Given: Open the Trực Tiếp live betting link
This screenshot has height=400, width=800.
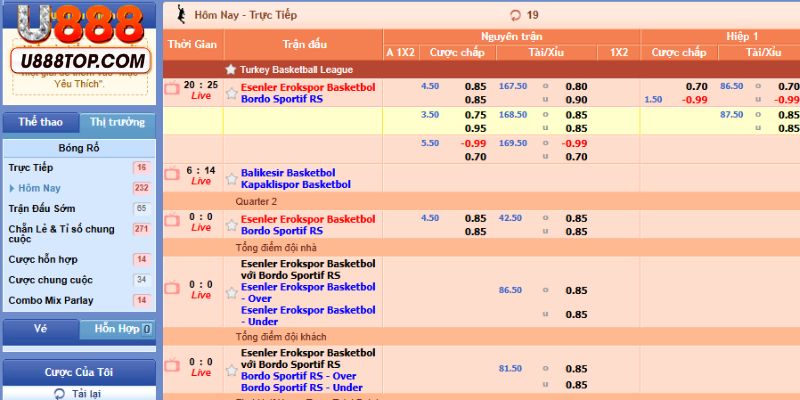Looking at the screenshot, I should [31, 168].
